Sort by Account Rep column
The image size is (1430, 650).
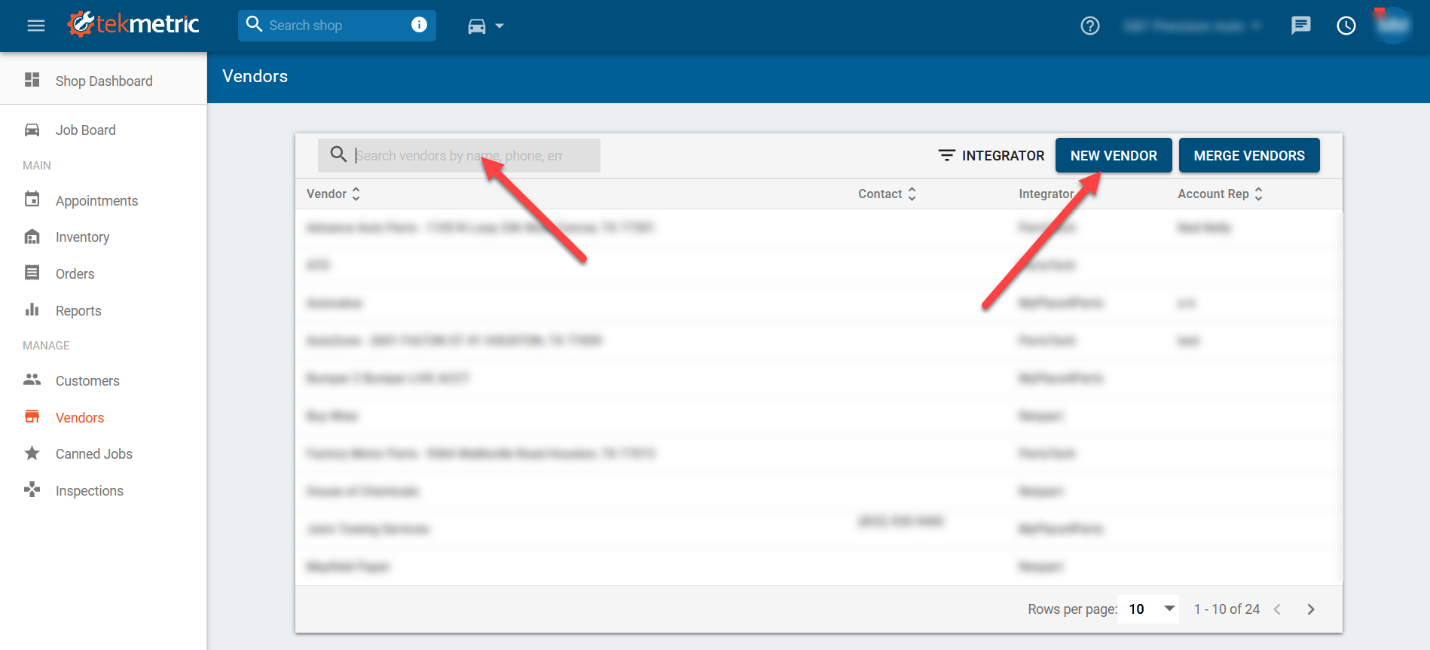point(1220,194)
